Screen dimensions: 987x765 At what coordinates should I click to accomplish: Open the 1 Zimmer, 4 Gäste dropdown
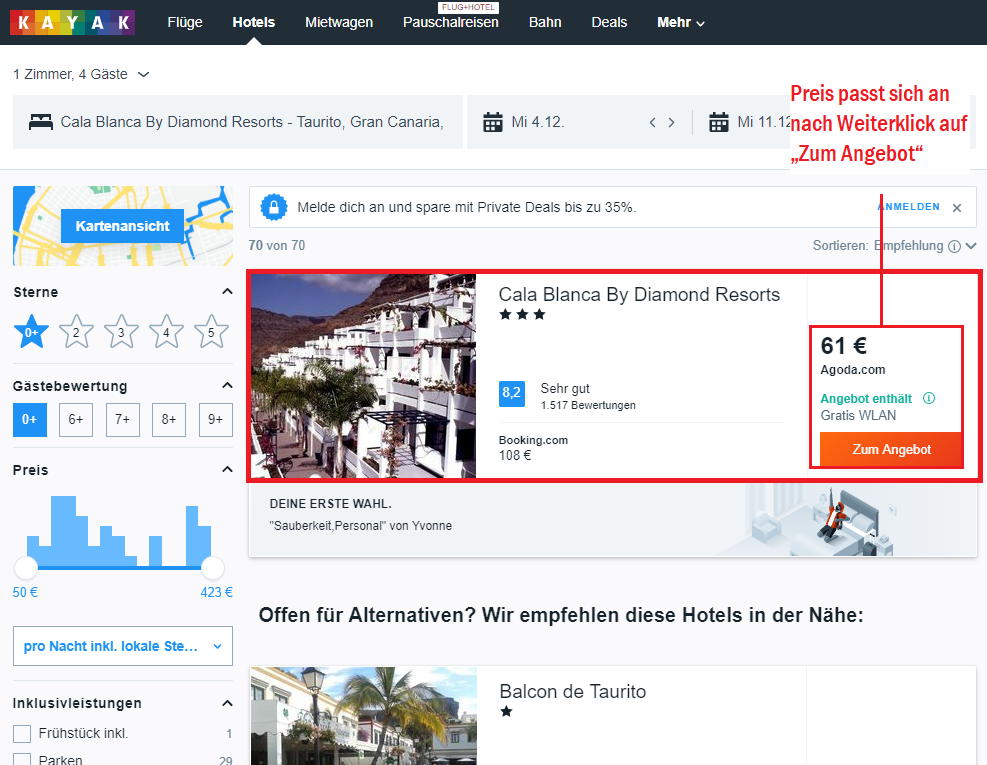[x=81, y=74]
